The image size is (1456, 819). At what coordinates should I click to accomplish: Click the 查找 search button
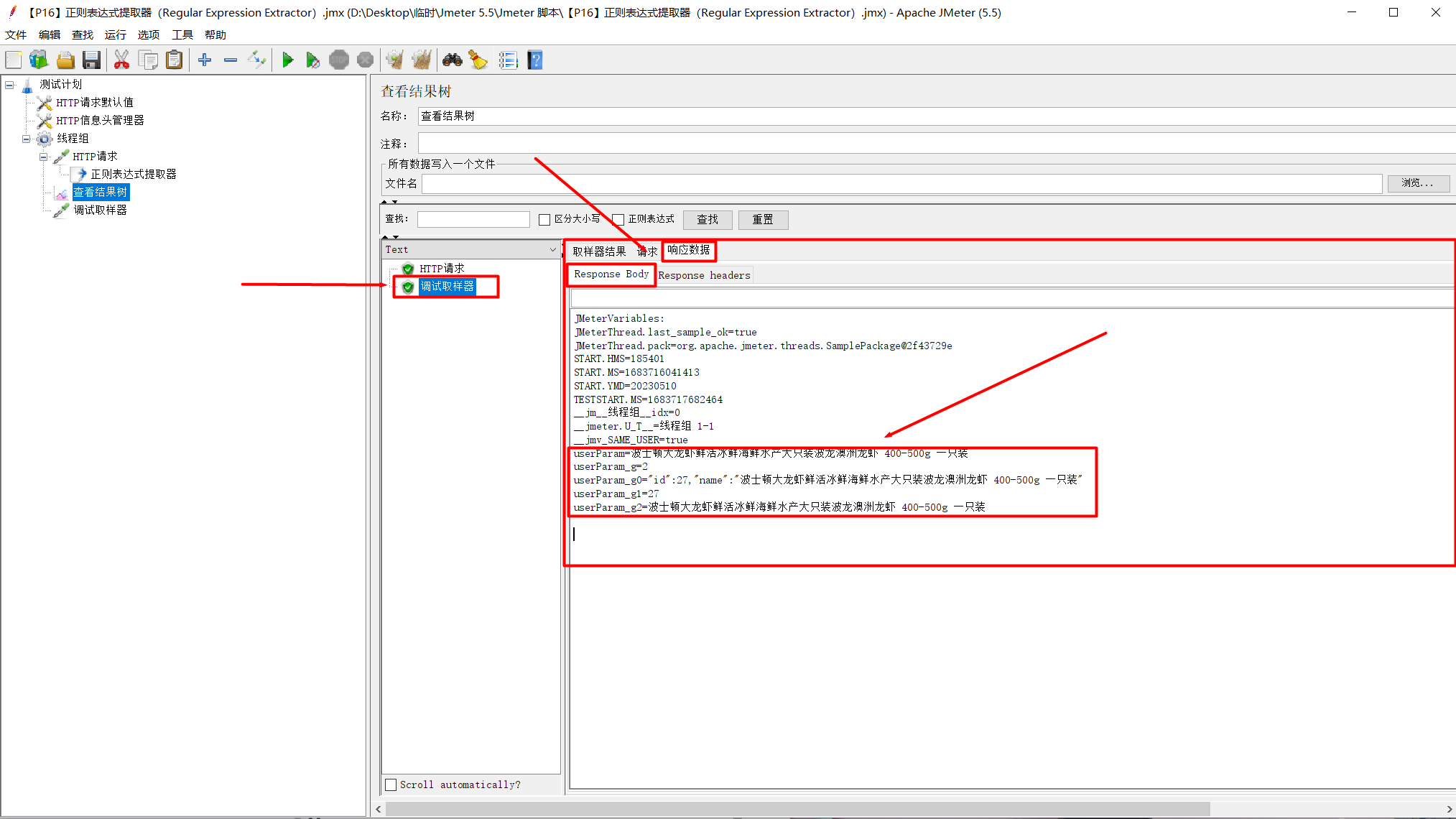click(708, 220)
